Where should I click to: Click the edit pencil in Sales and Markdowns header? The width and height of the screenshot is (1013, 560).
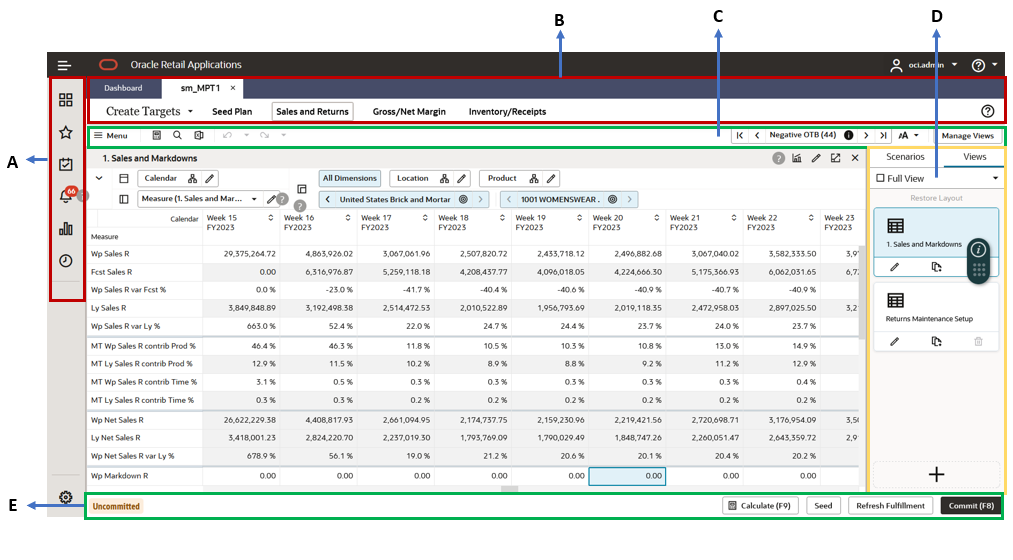[x=816, y=158]
